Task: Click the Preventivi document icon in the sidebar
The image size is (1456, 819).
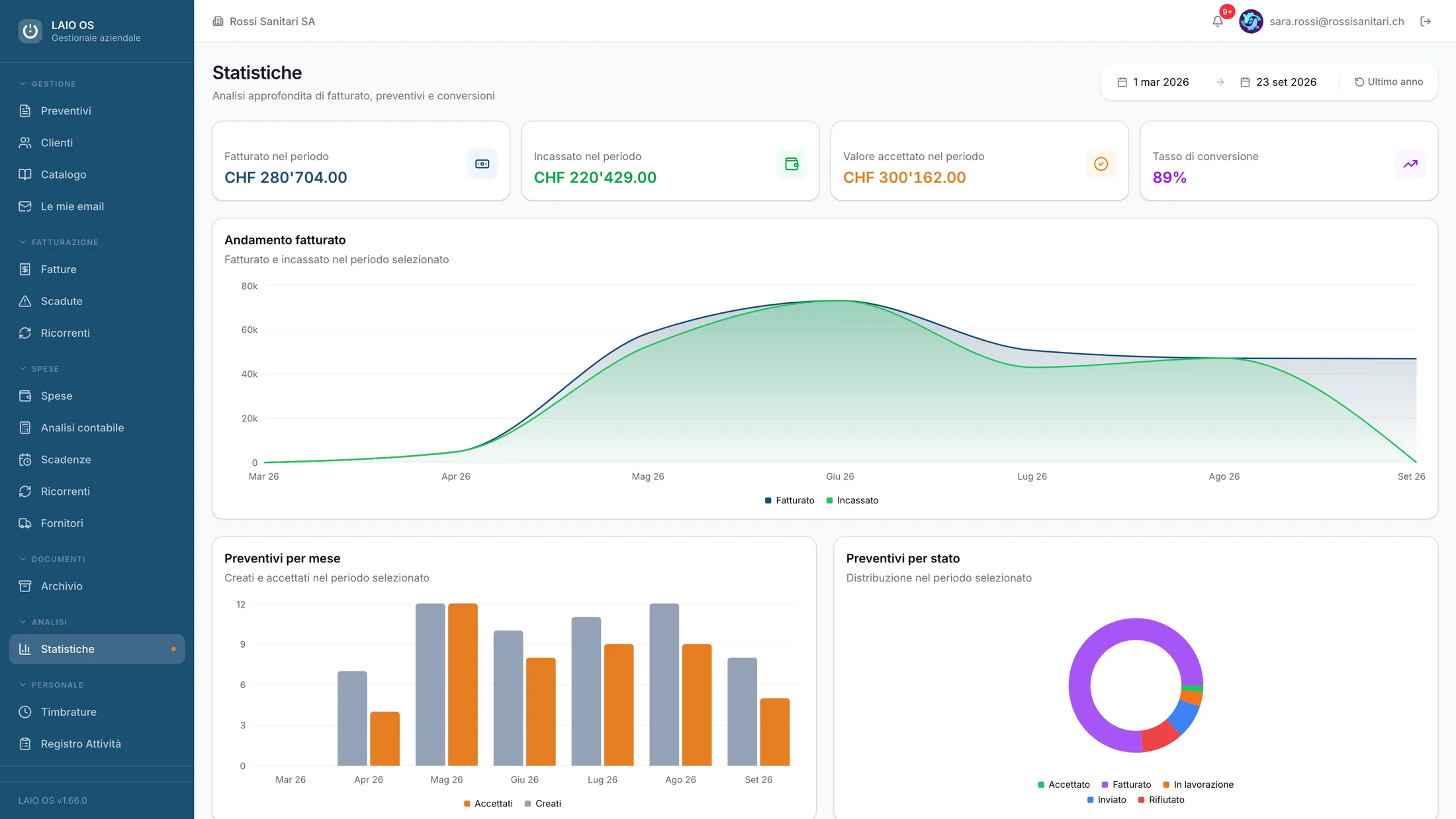Action: click(x=25, y=110)
